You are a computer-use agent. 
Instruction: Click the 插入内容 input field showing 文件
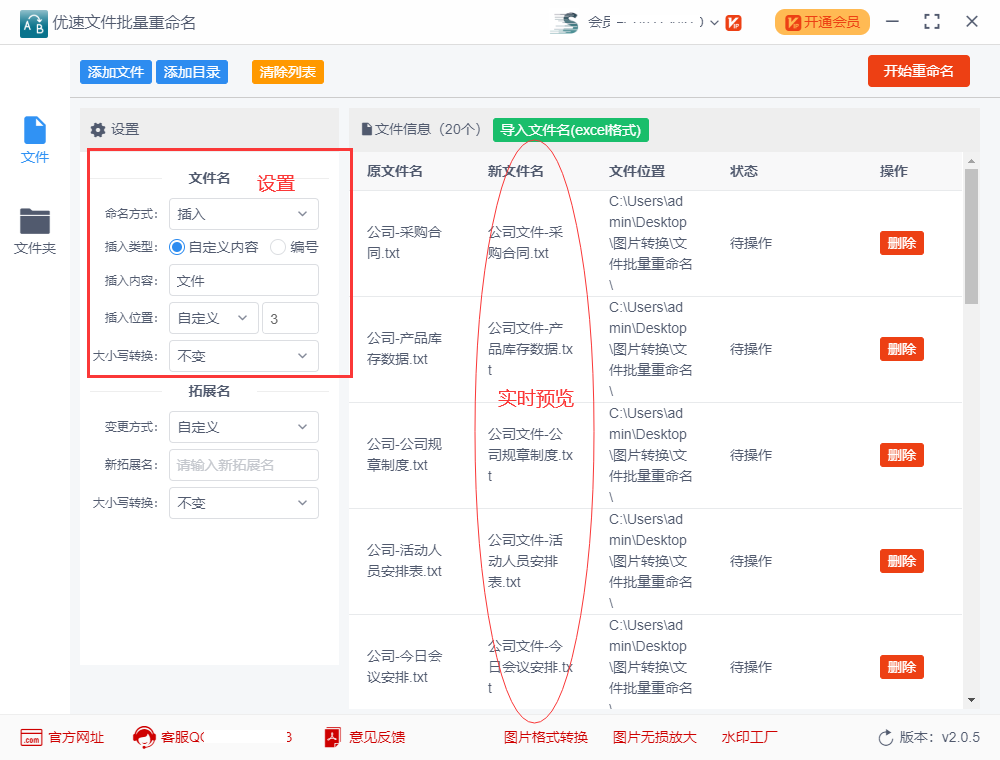(x=243, y=281)
